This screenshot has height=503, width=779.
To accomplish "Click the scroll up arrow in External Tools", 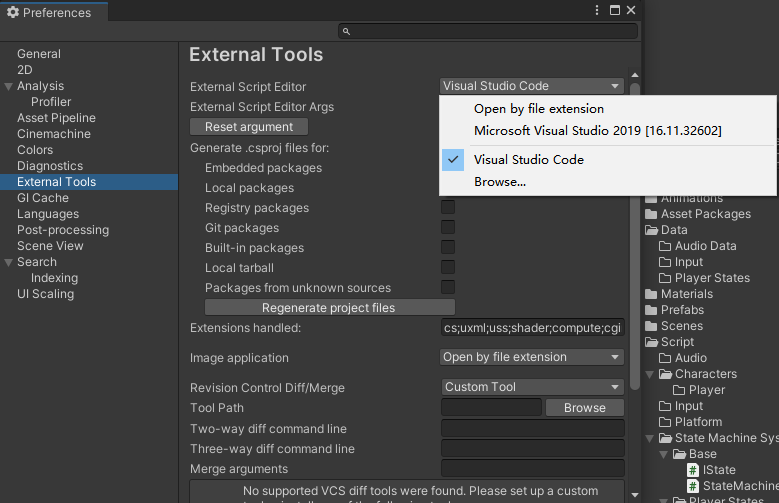I will pyautogui.click(x=634, y=75).
